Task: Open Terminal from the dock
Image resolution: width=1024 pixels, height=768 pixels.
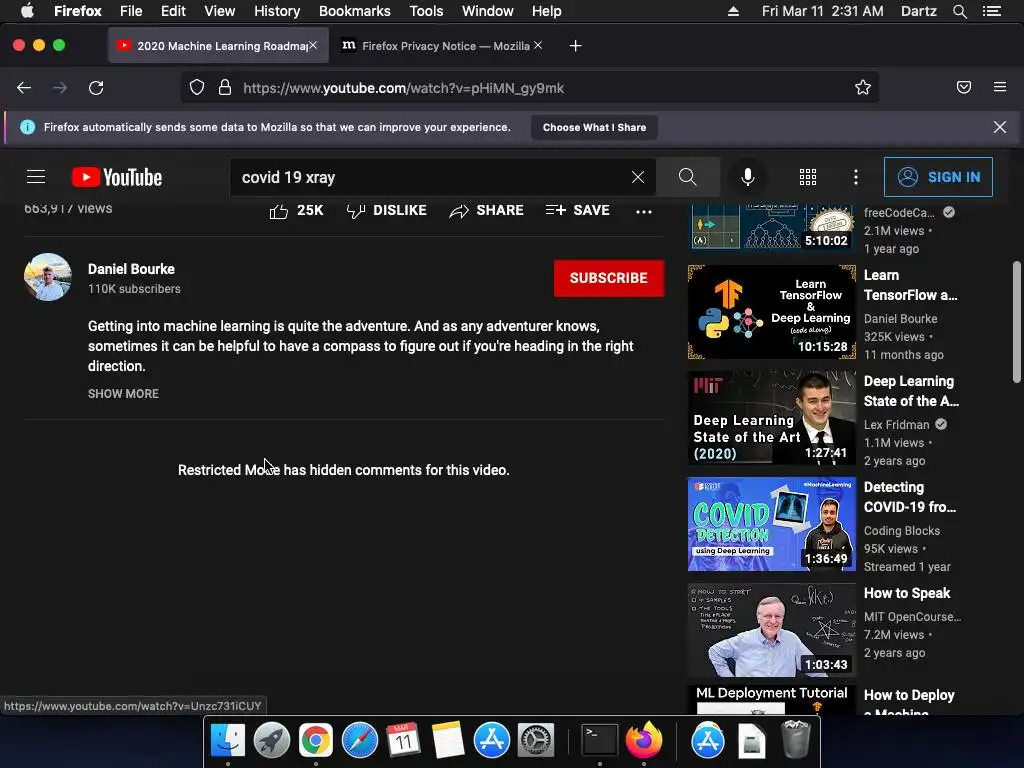Action: 600,740
